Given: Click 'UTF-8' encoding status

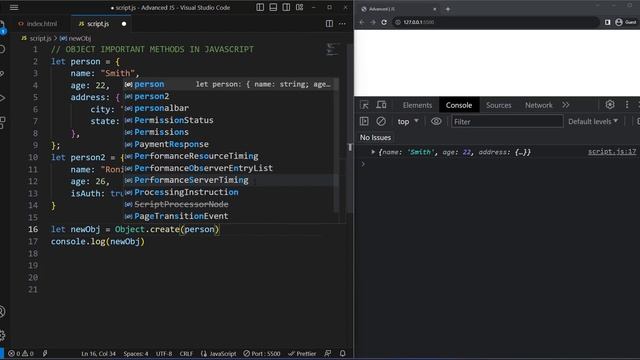Looking at the screenshot, I should pos(164,353).
